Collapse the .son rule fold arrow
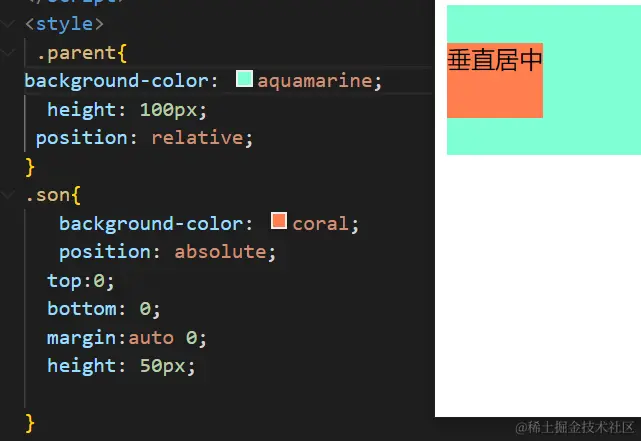Viewport: 641px width, 441px height. (x=9, y=195)
